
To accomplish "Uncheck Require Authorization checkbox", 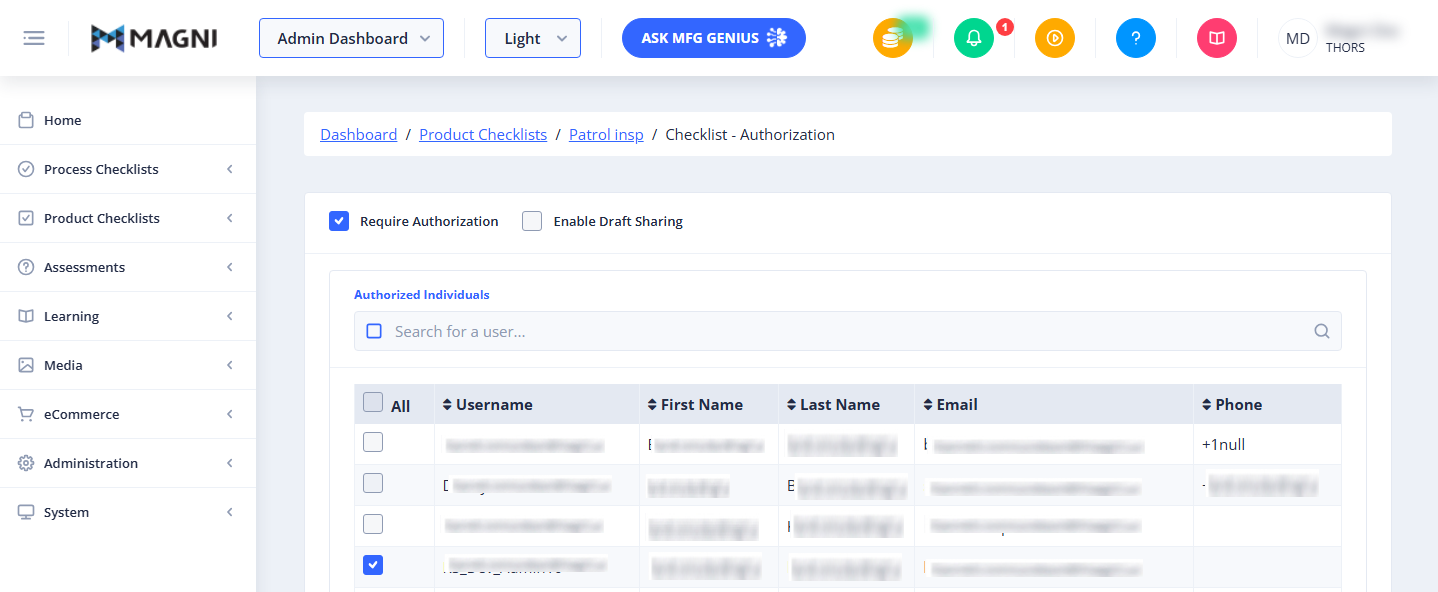I will [339, 221].
